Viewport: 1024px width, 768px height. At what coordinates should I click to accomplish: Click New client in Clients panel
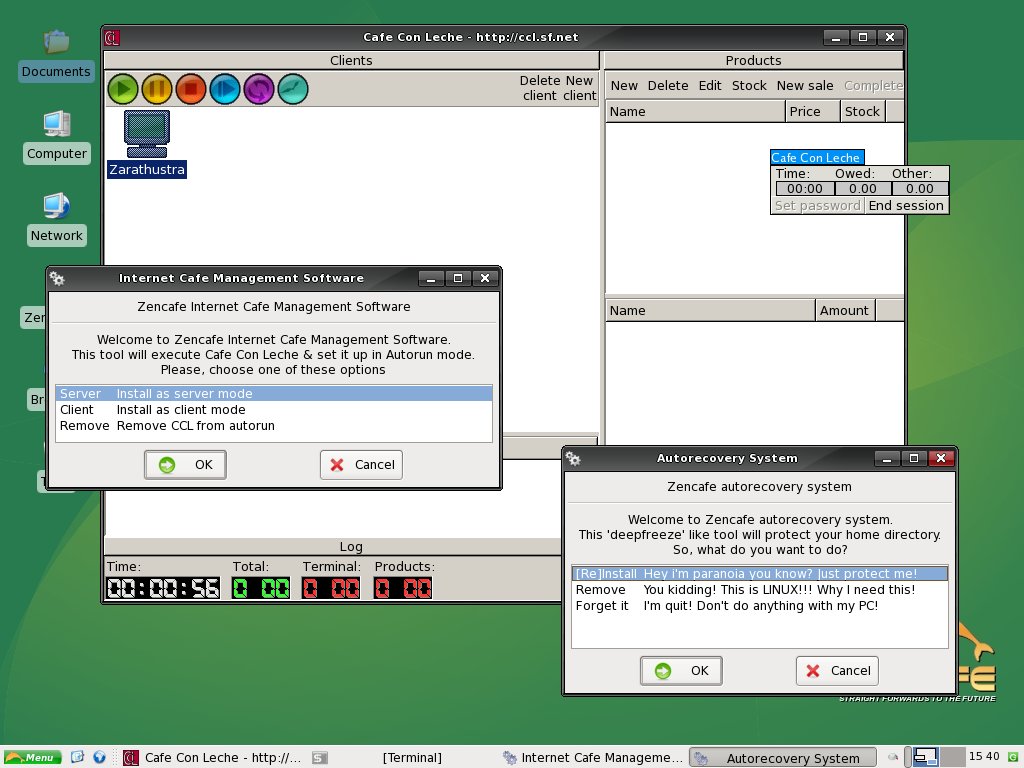pos(580,88)
